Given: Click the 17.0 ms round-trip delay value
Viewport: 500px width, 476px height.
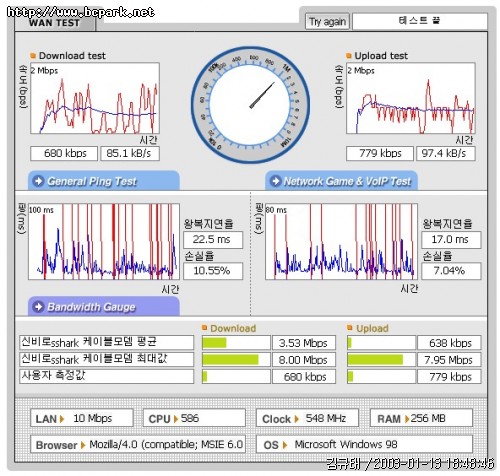Looking at the screenshot, I should point(451,240).
